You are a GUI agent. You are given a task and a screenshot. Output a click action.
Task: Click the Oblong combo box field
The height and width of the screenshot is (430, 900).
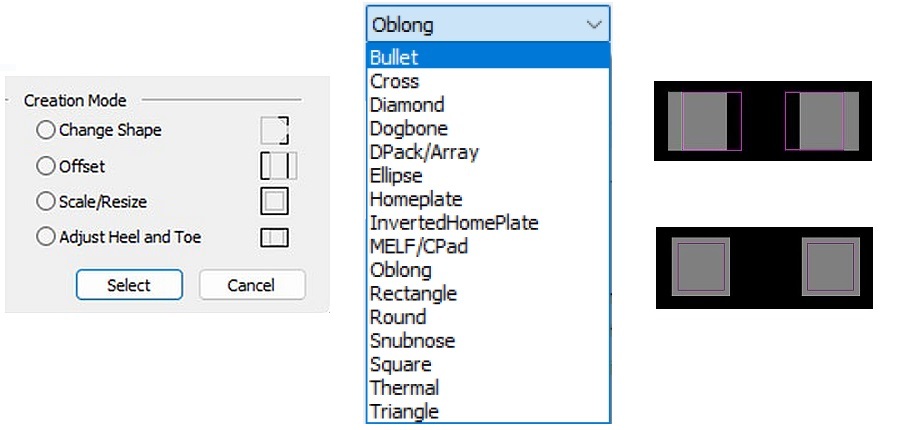tap(488, 24)
